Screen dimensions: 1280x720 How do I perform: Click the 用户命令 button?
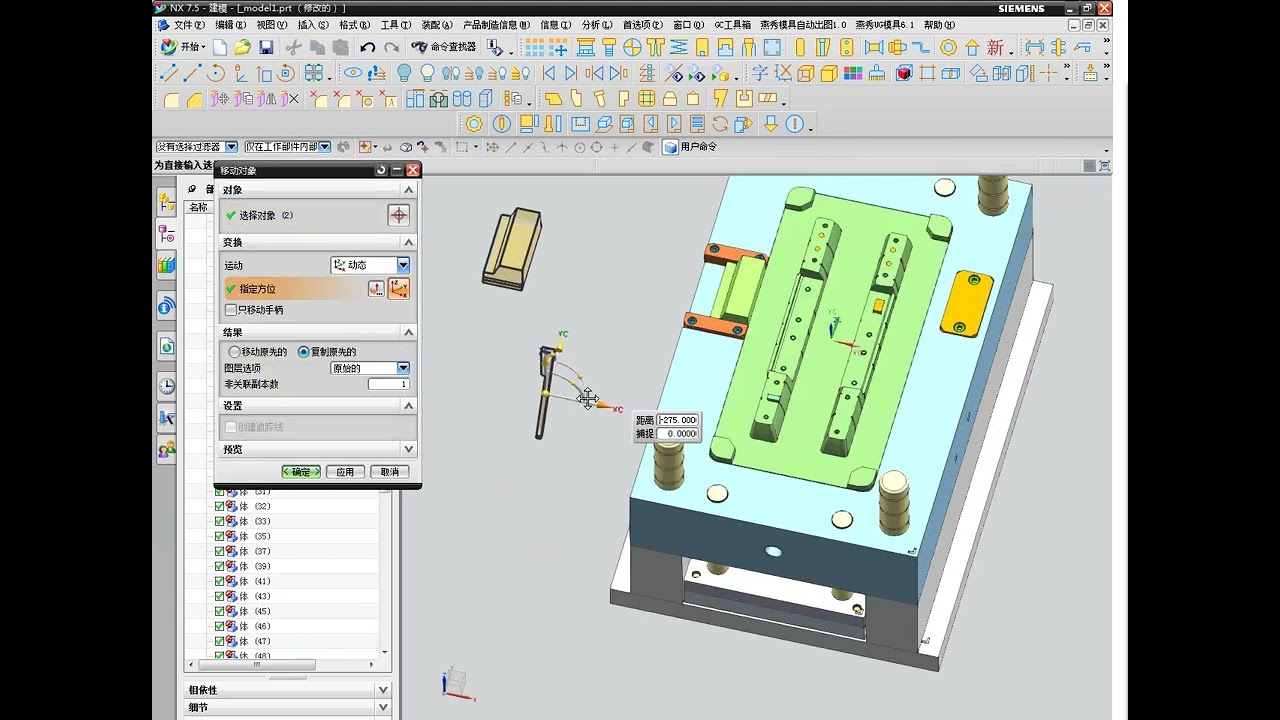[x=689, y=147]
